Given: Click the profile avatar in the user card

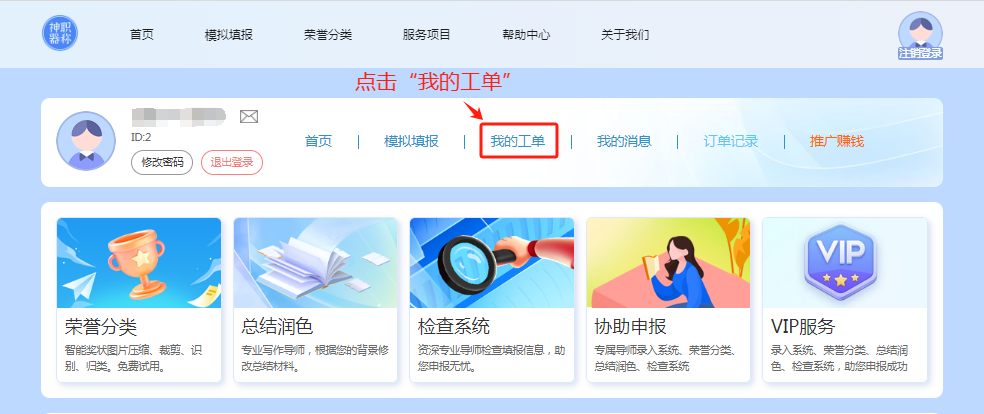Looking at the screenshot, I should (x=86, y=141).
